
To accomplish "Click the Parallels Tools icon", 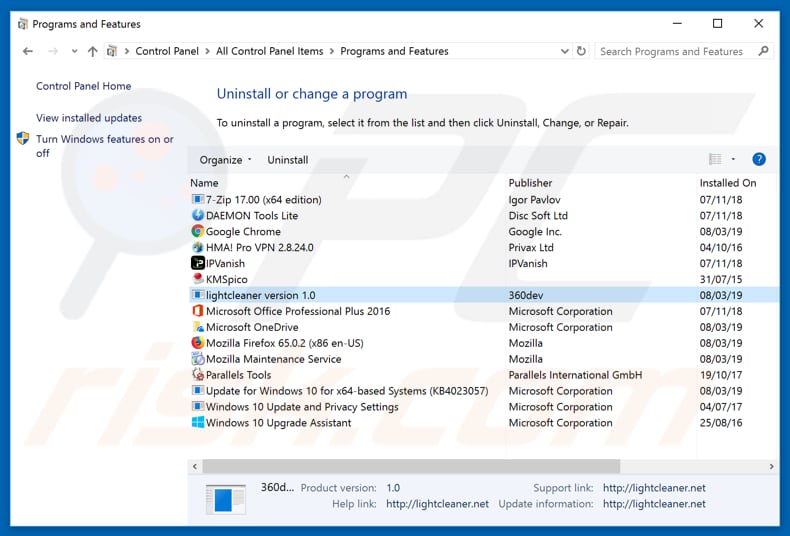I will 198,375.
